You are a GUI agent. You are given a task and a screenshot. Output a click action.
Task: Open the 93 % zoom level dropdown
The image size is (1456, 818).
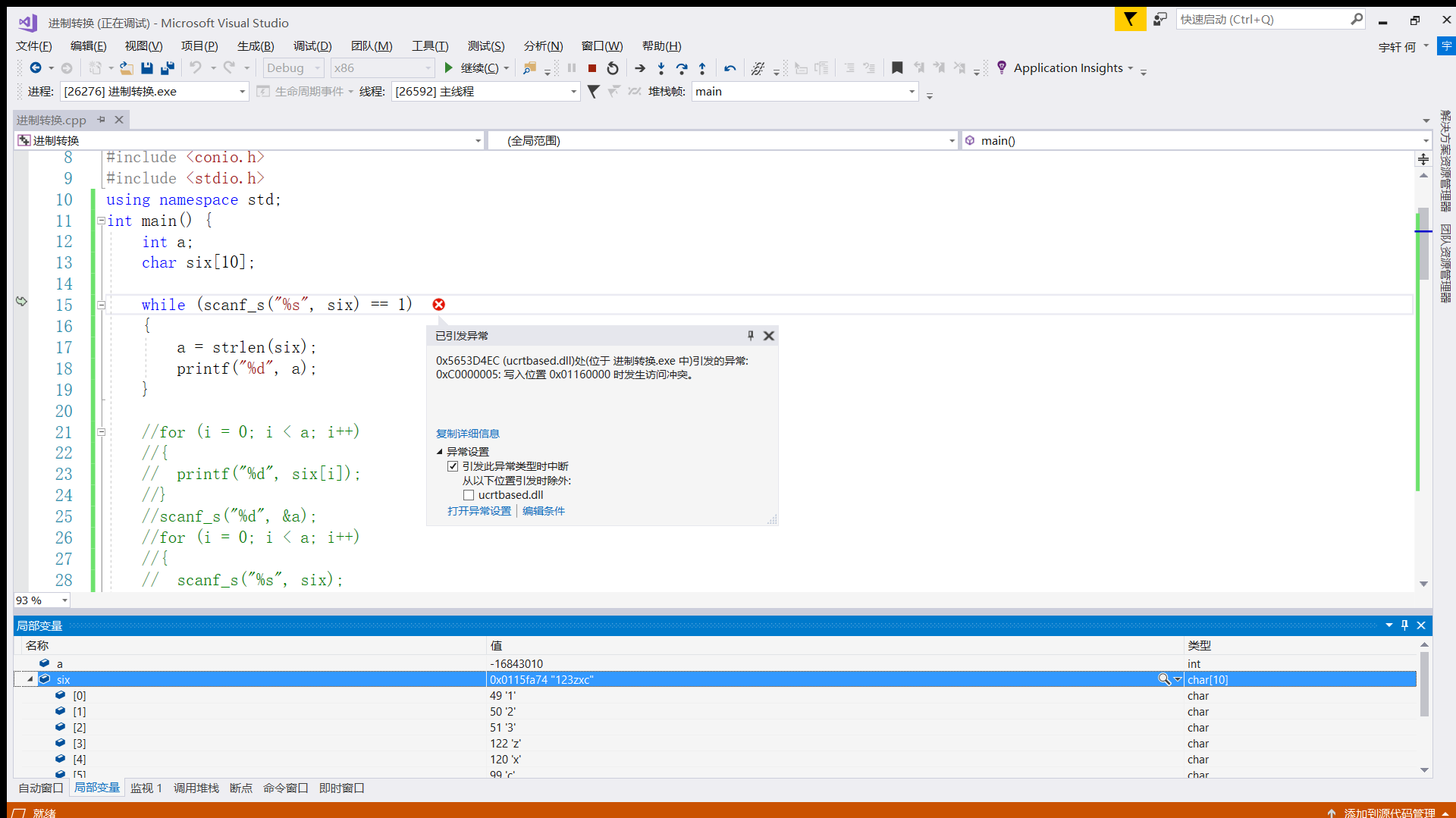(64, 600)
